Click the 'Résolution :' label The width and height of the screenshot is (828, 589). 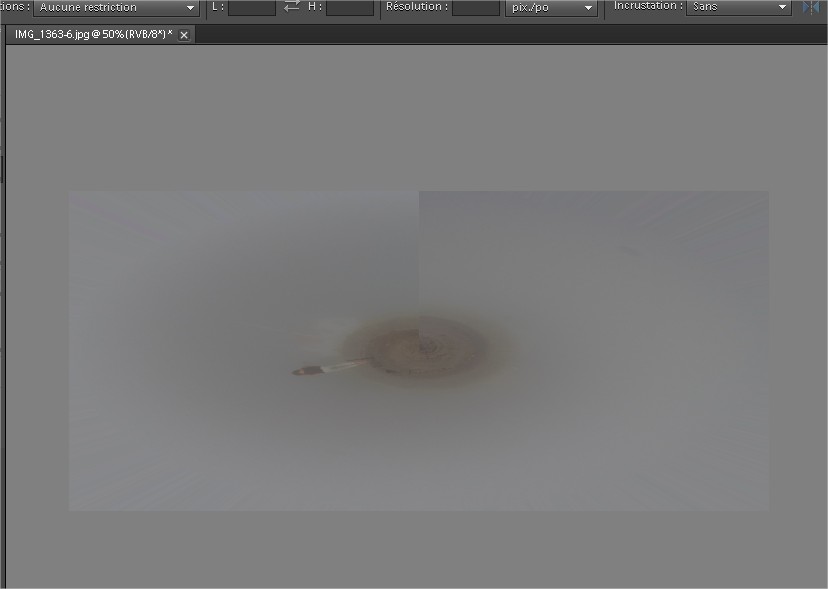(416, 7)
